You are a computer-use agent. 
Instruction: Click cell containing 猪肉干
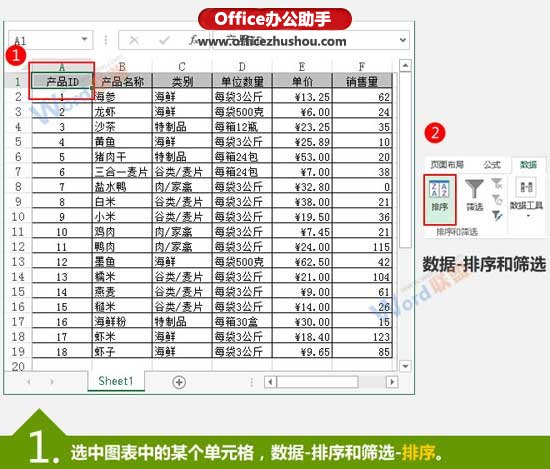122,156
